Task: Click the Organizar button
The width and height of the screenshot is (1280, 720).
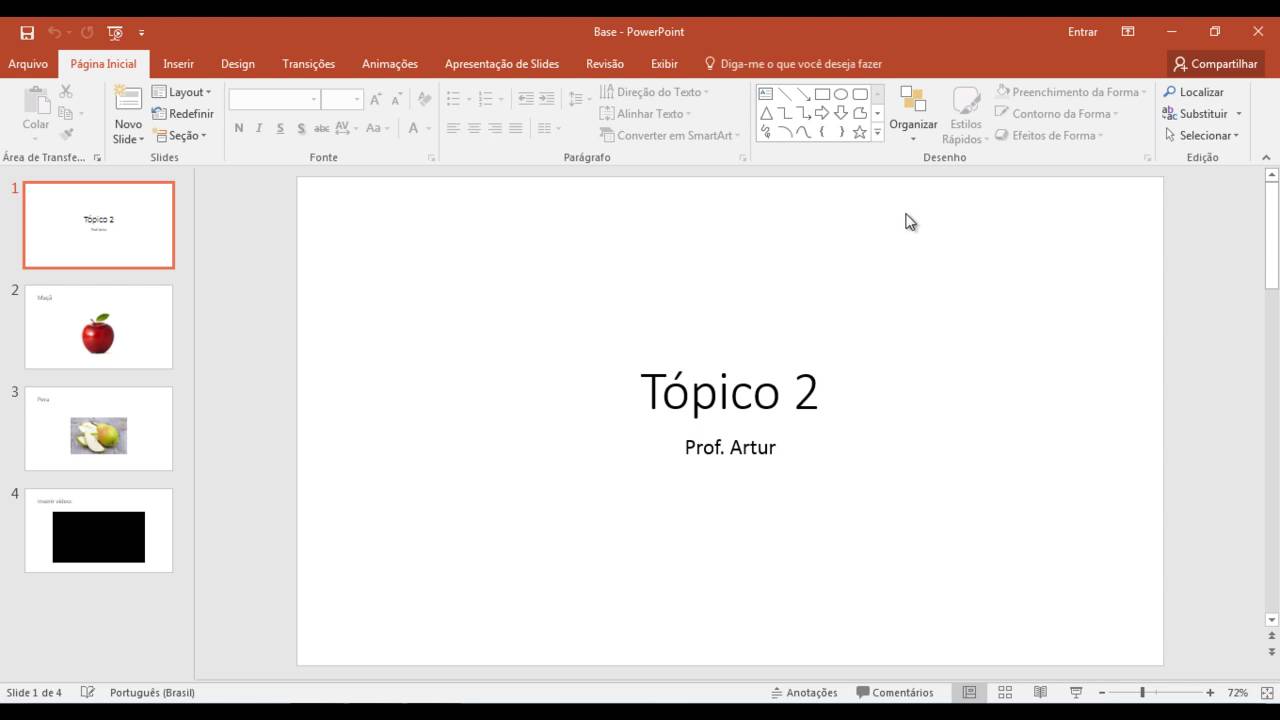Action: click(913, 114)
